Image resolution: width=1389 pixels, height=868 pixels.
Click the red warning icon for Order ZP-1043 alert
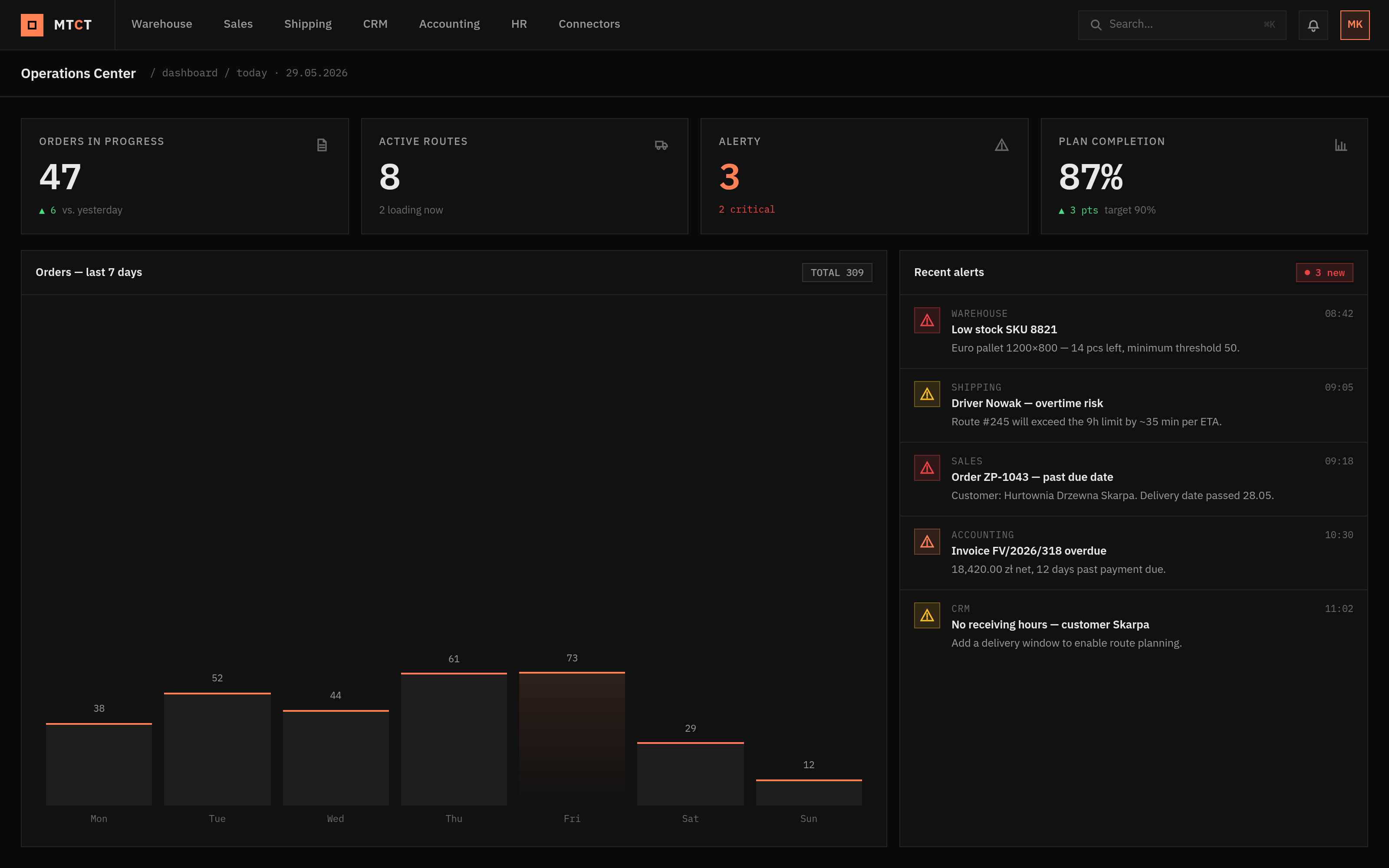pos(927,468)
